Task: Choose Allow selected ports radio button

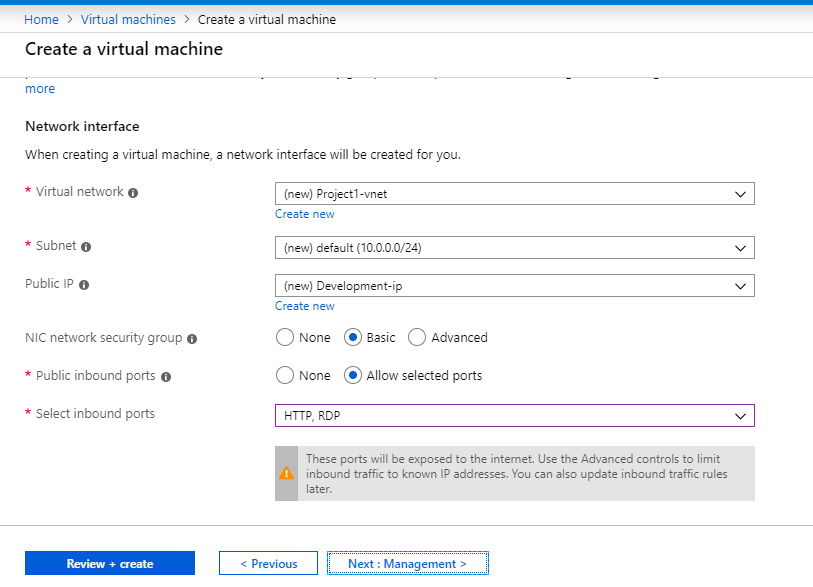Action: point(353,375)
